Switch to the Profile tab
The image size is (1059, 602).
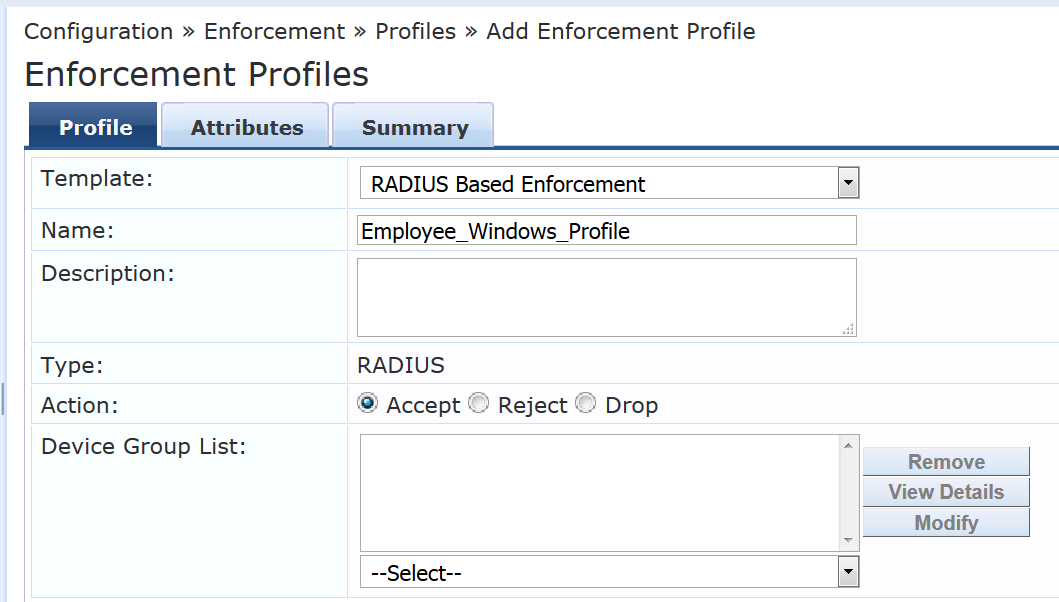[x=95, y=127]
